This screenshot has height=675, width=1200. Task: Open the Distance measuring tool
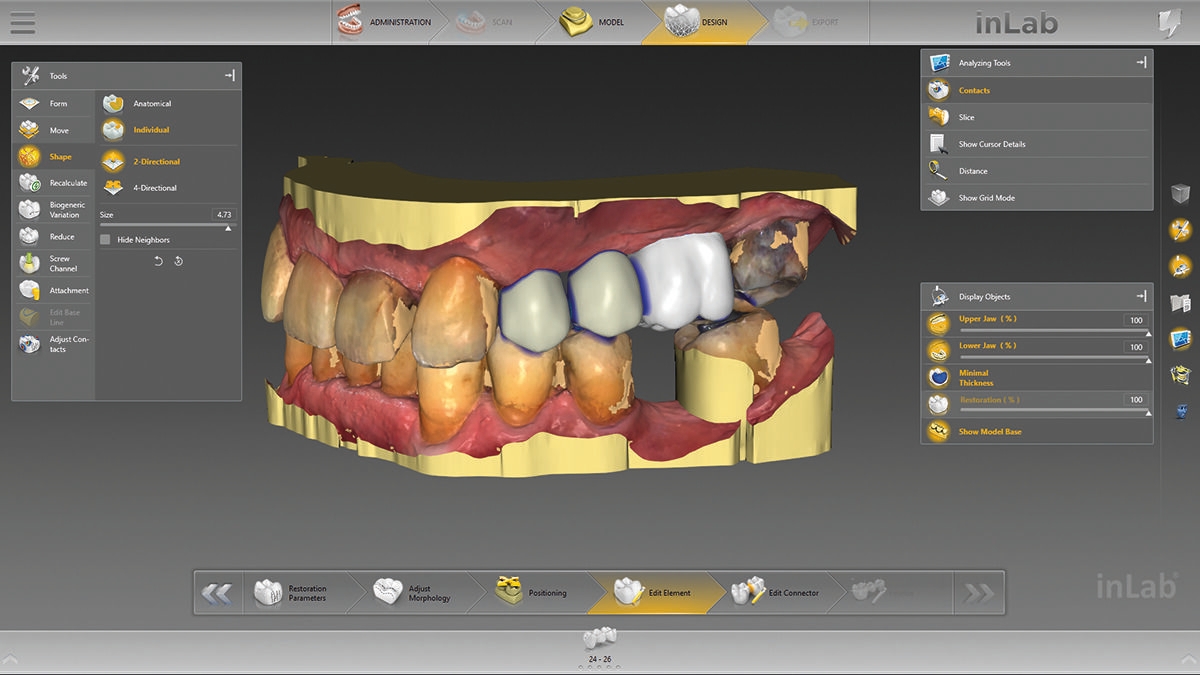(938, 171)
